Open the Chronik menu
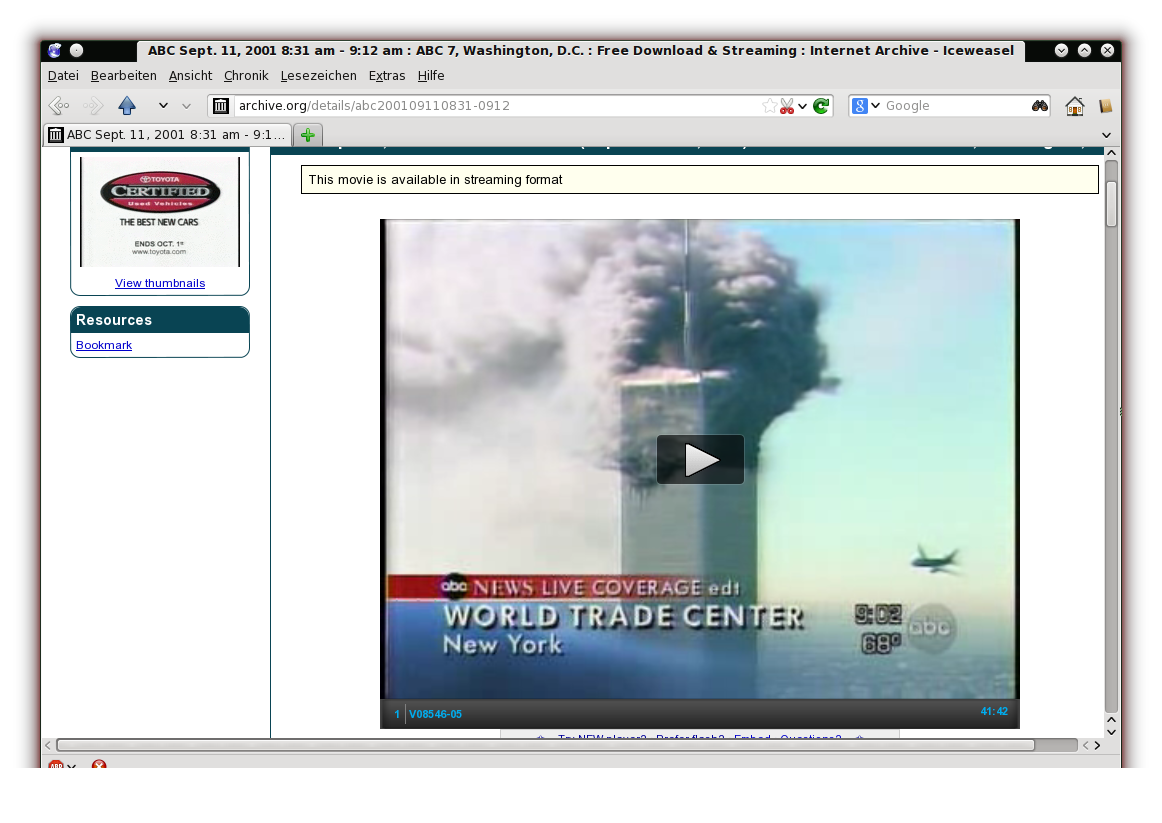The width and height of the screenshot is (1162, 823). [246, 76]
